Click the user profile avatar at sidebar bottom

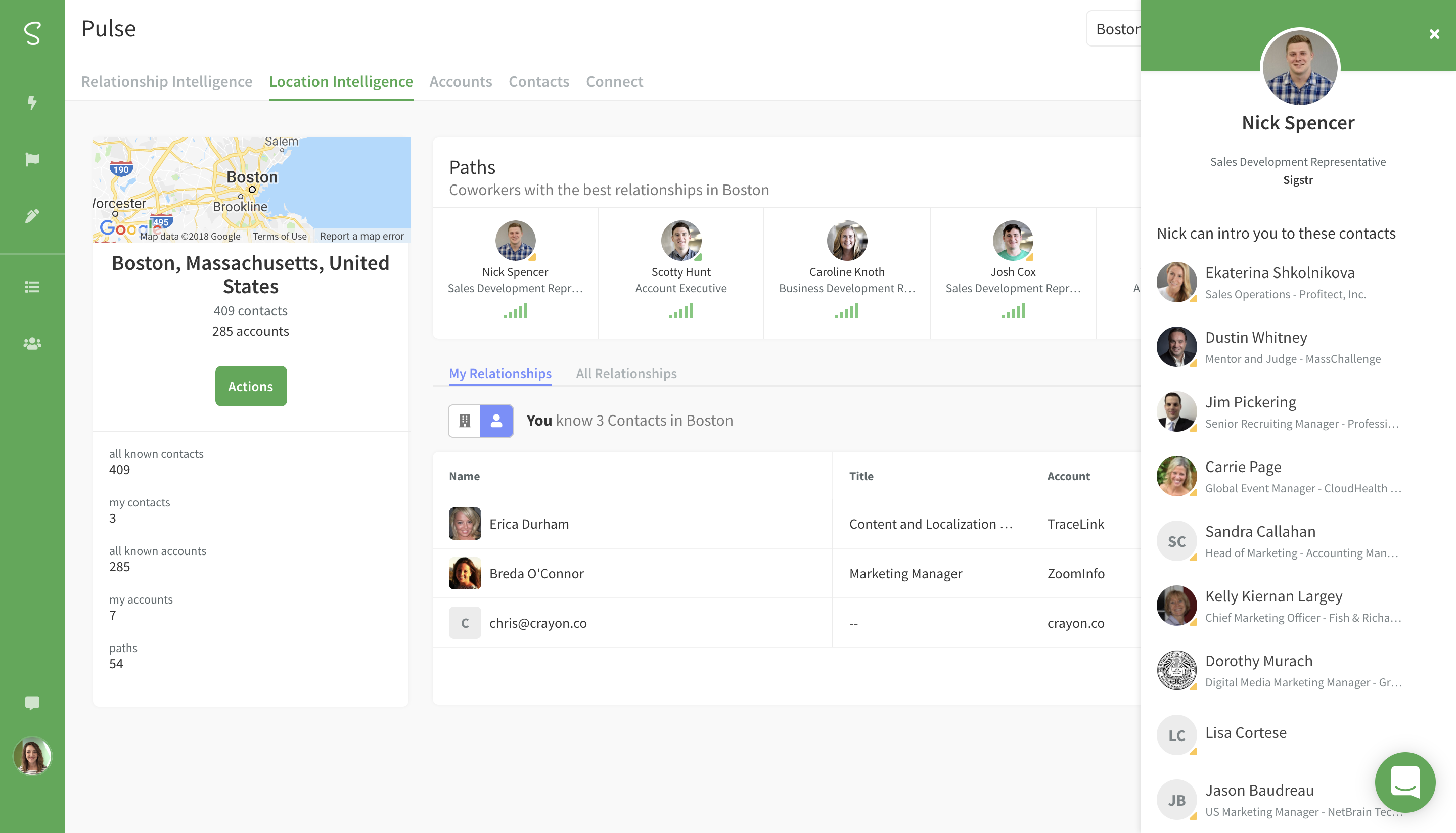pos(32,756)
